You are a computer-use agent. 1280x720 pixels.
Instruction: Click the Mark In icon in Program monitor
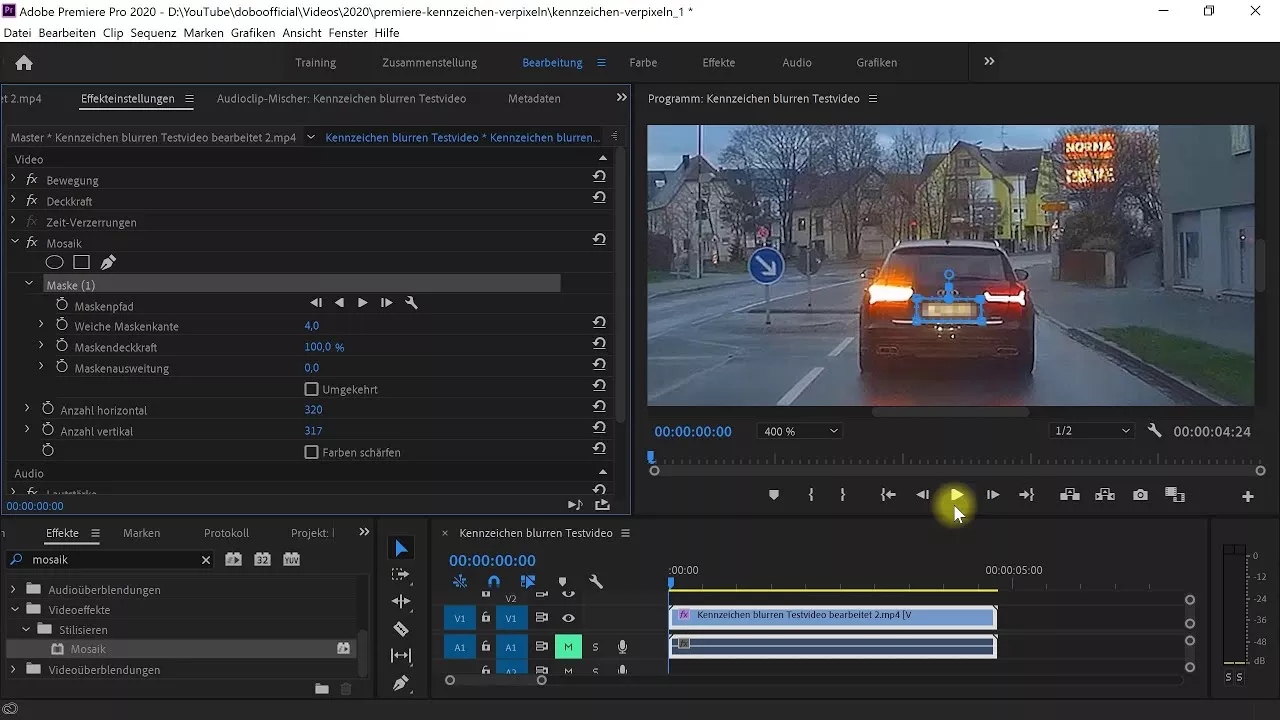click(x=811, y=494)
